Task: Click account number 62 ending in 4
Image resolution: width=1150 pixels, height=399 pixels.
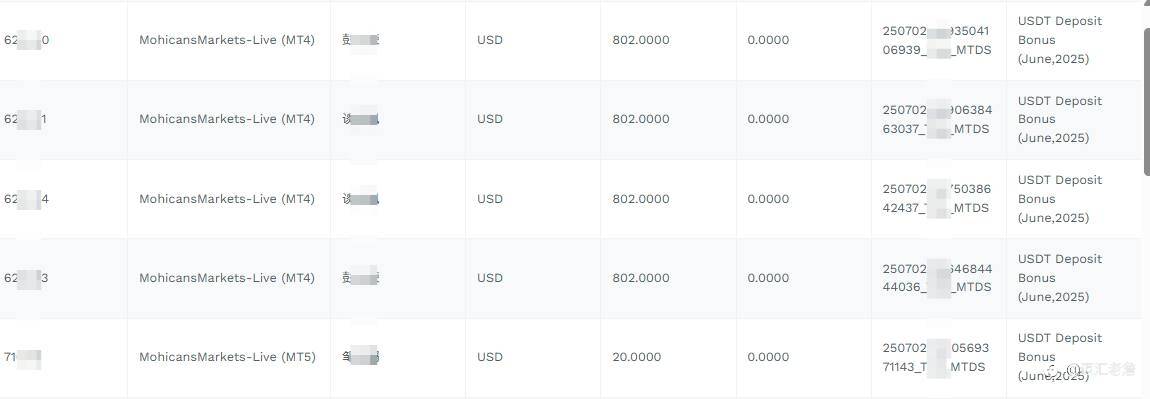Action: 26,199
